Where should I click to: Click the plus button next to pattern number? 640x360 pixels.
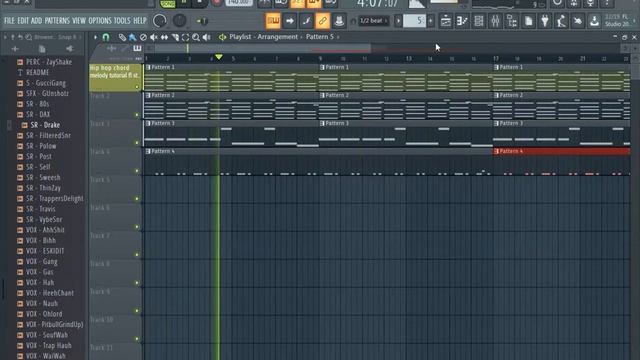(x=431, y=21)
